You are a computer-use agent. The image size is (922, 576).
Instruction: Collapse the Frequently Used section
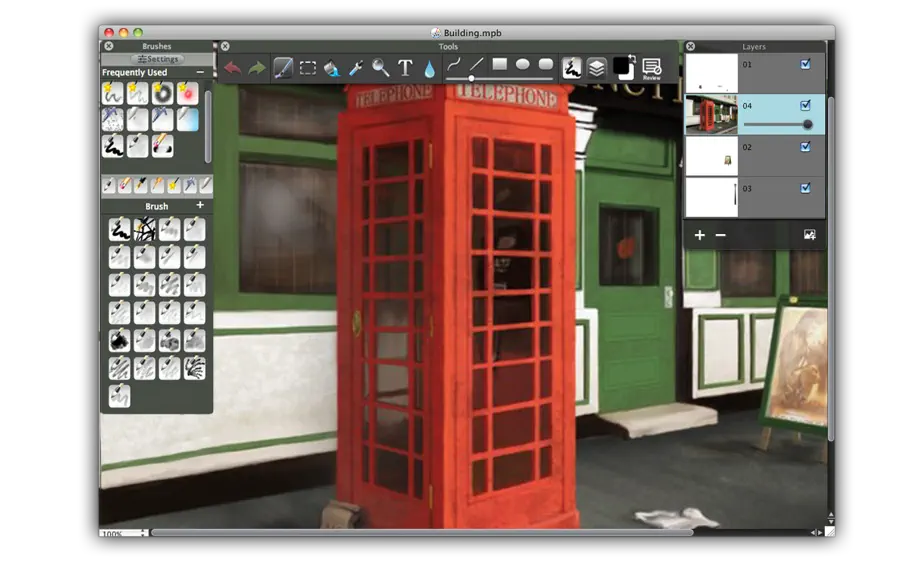click(x=201, y=72)
